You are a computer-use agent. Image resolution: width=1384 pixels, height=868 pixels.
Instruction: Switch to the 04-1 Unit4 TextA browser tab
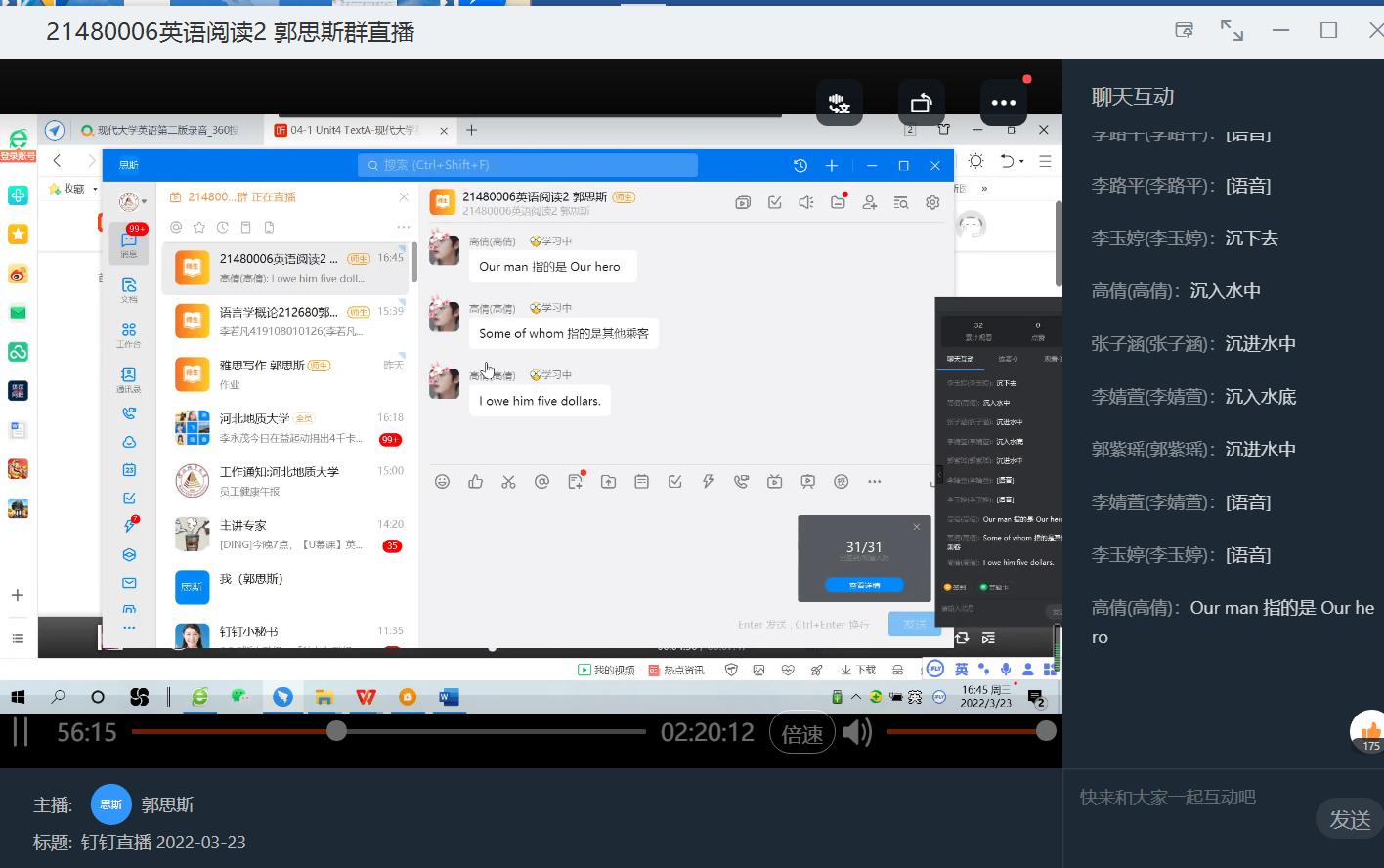coord(357,130)
